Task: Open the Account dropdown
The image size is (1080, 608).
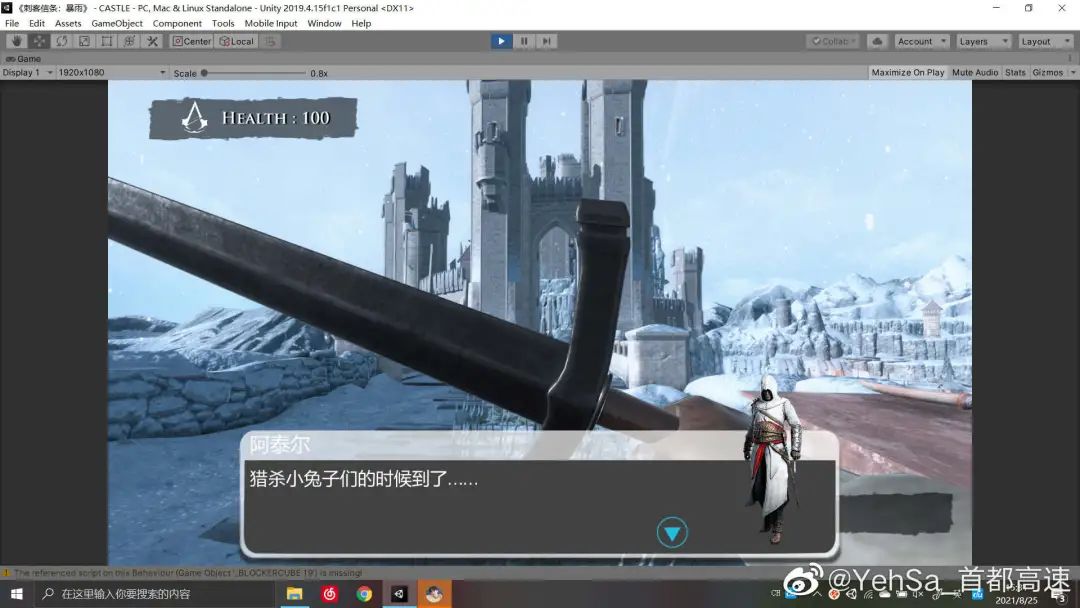Action: click(922, 41)
